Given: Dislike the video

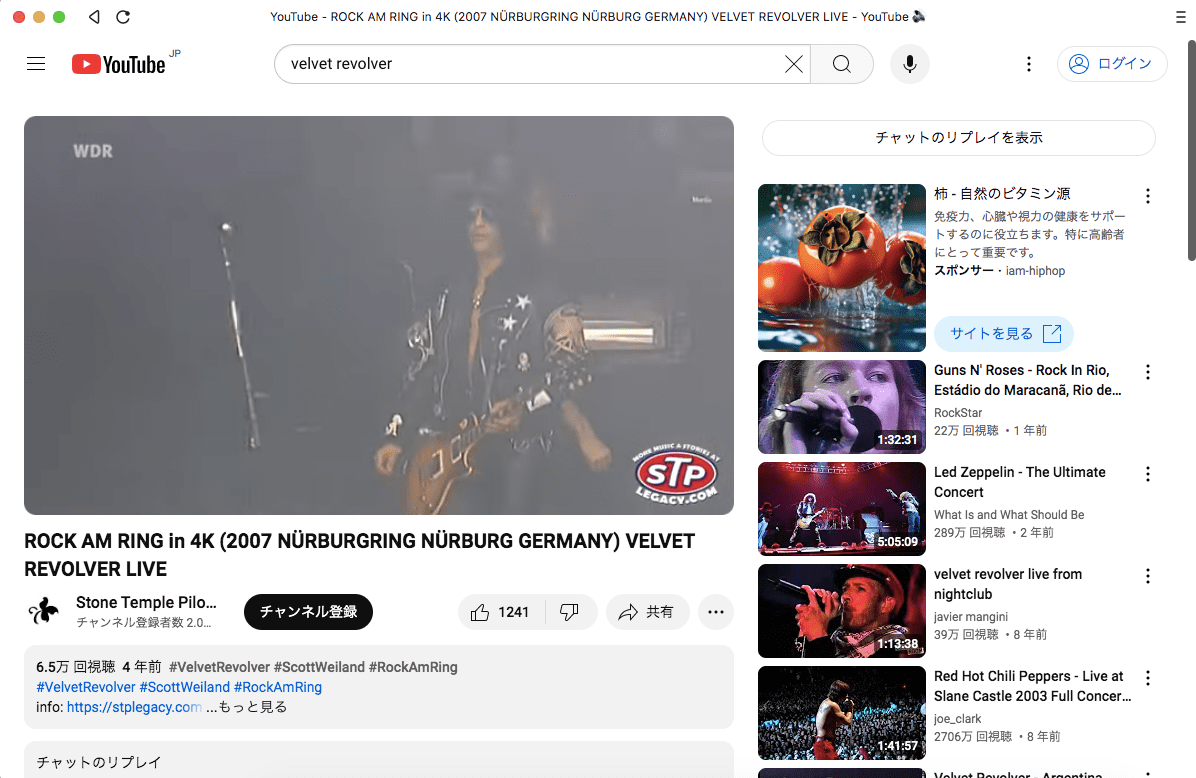Looking at the screenshot, I should [570, 612].
